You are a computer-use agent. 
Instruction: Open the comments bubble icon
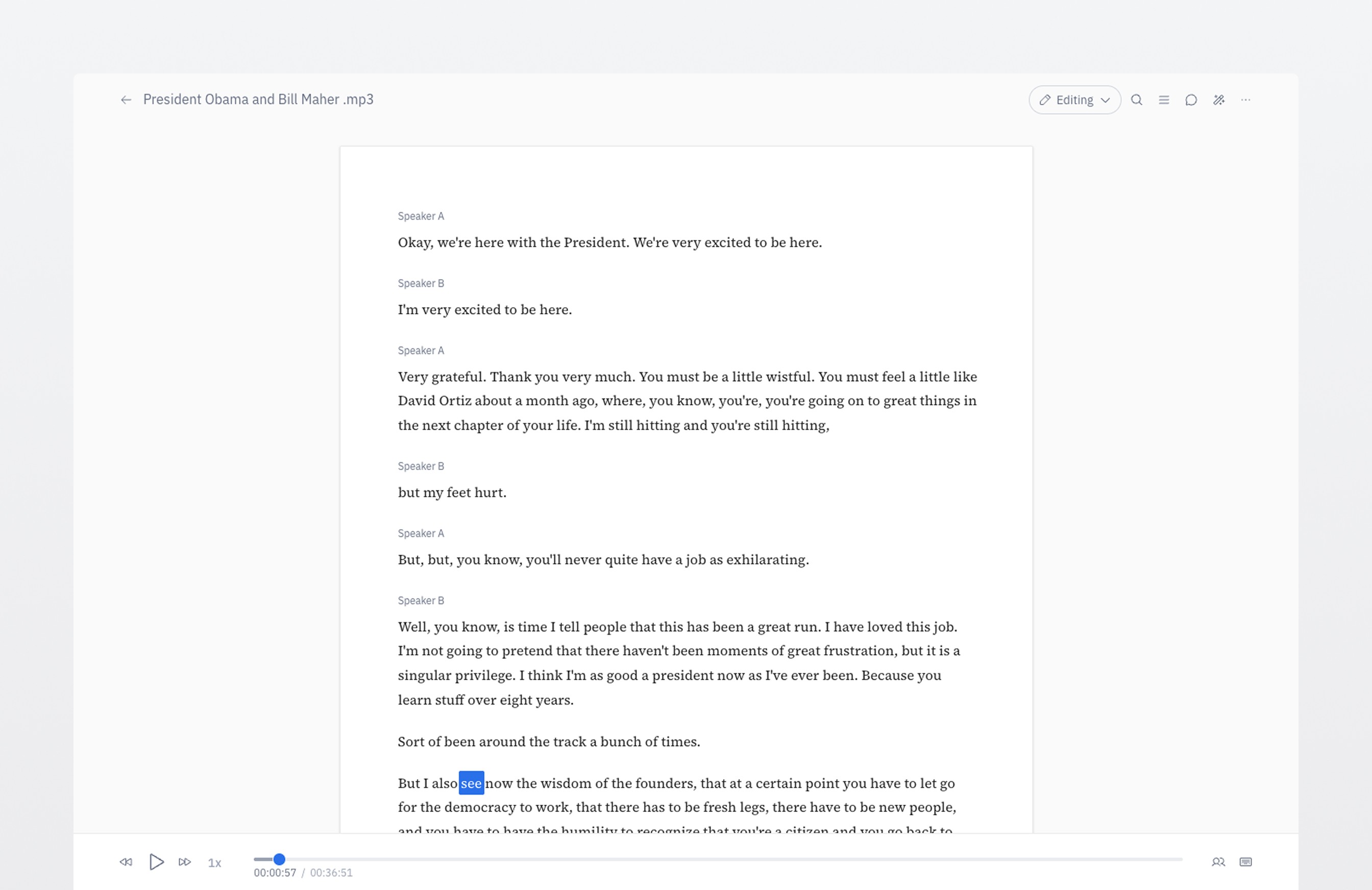[1191, 101]
